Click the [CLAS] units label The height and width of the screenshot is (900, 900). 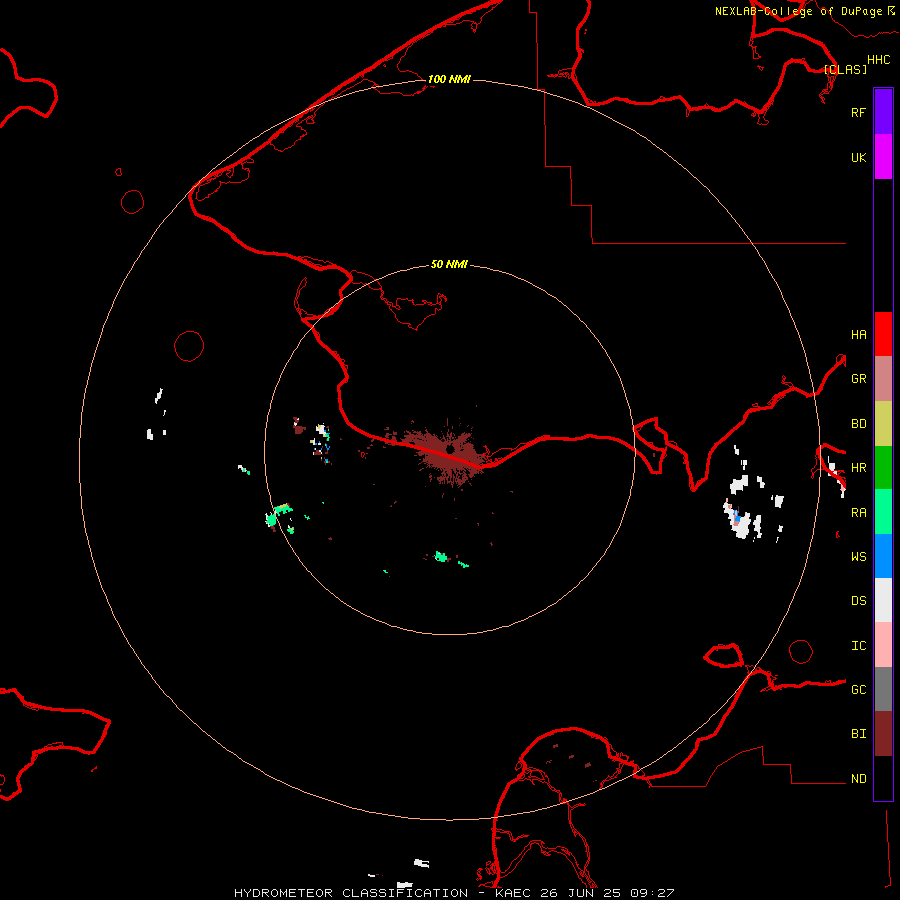[x=845, y=69]
